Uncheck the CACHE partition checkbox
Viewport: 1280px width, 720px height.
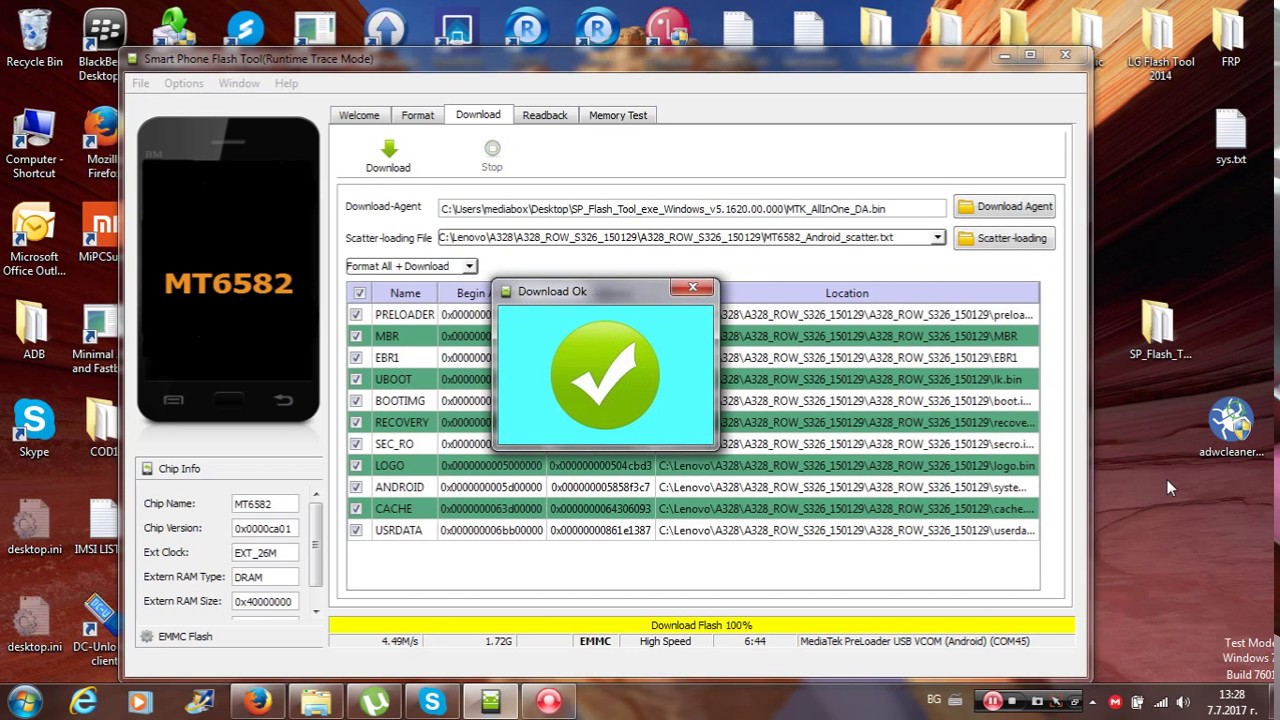[x=356, y=509]
